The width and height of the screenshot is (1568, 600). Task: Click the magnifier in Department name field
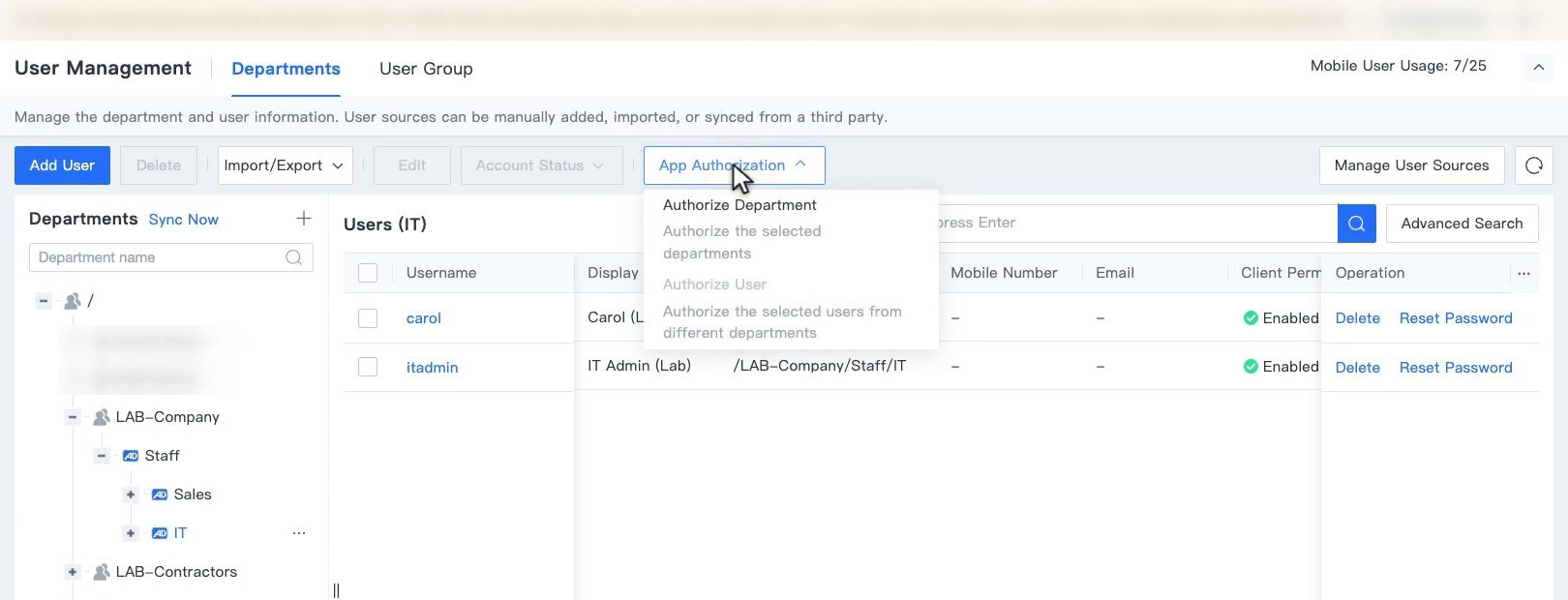tap(293, 257)
